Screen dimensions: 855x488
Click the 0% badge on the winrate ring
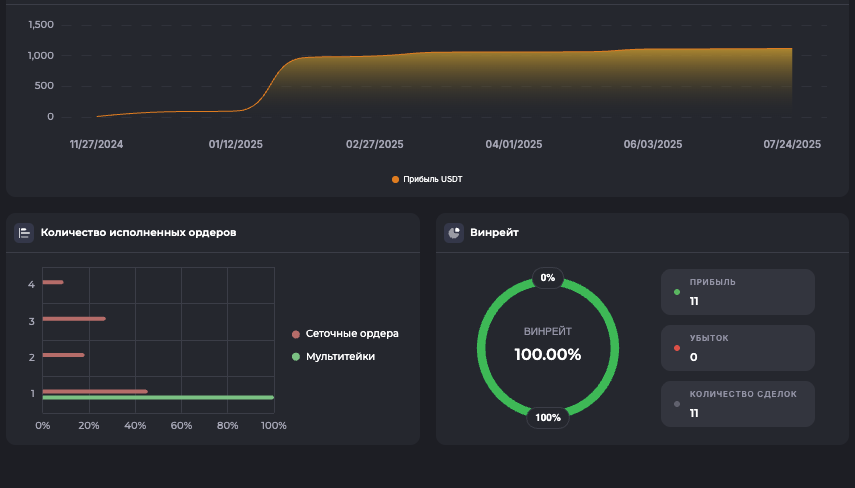547,277
